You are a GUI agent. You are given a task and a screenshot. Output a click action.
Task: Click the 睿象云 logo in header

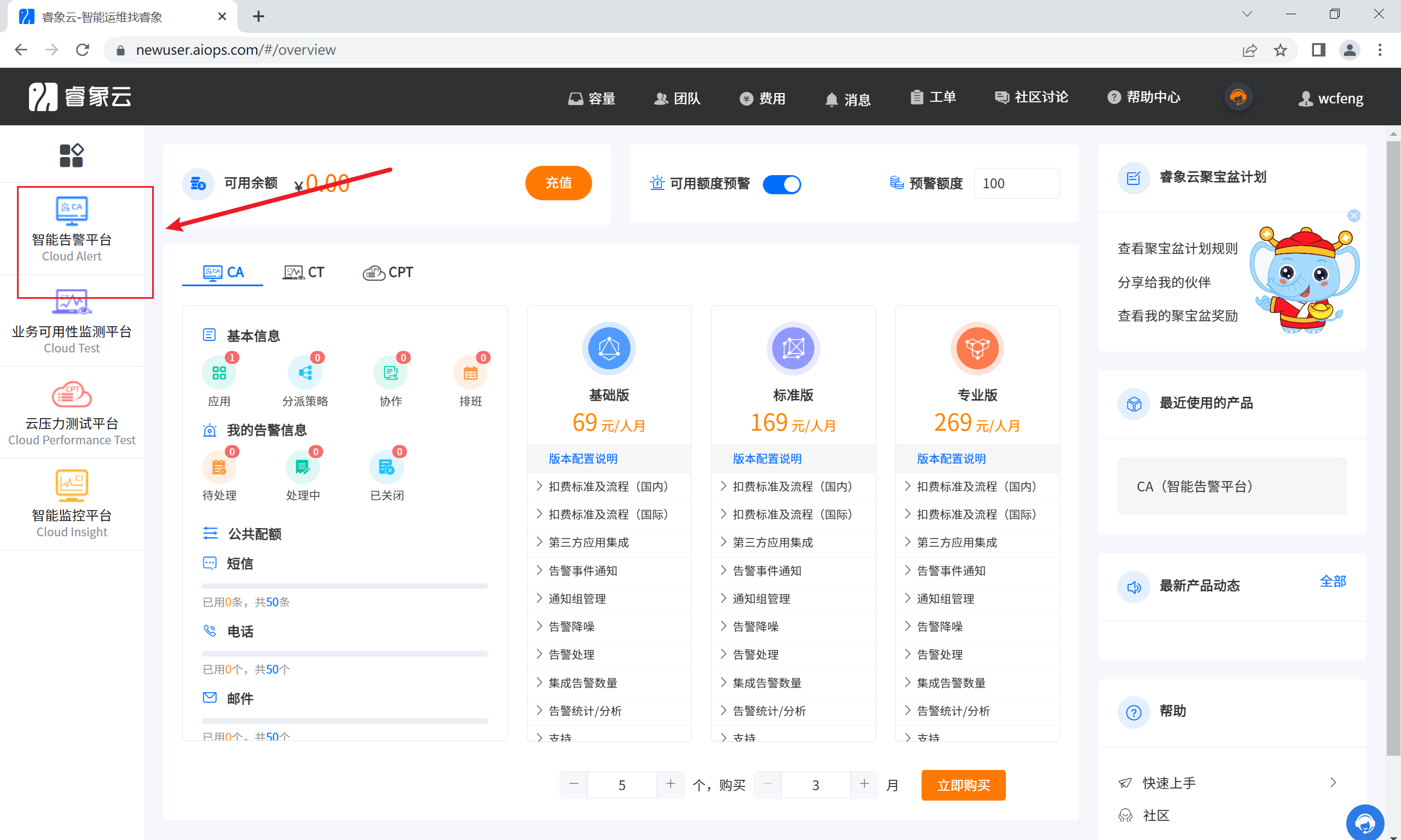(x=80, y=96)
